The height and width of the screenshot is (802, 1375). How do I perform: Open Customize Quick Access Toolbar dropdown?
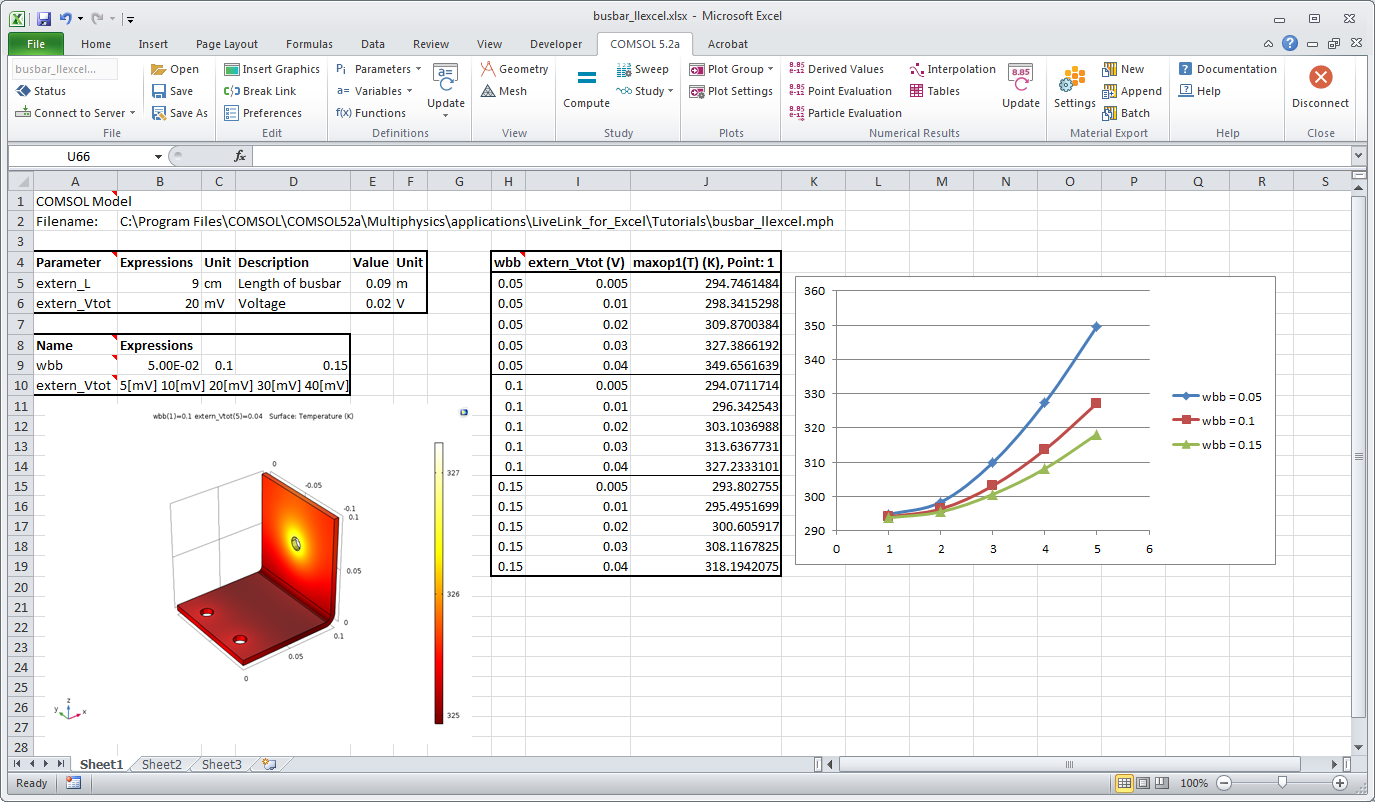pyautogui.click(x=131, y=18)
